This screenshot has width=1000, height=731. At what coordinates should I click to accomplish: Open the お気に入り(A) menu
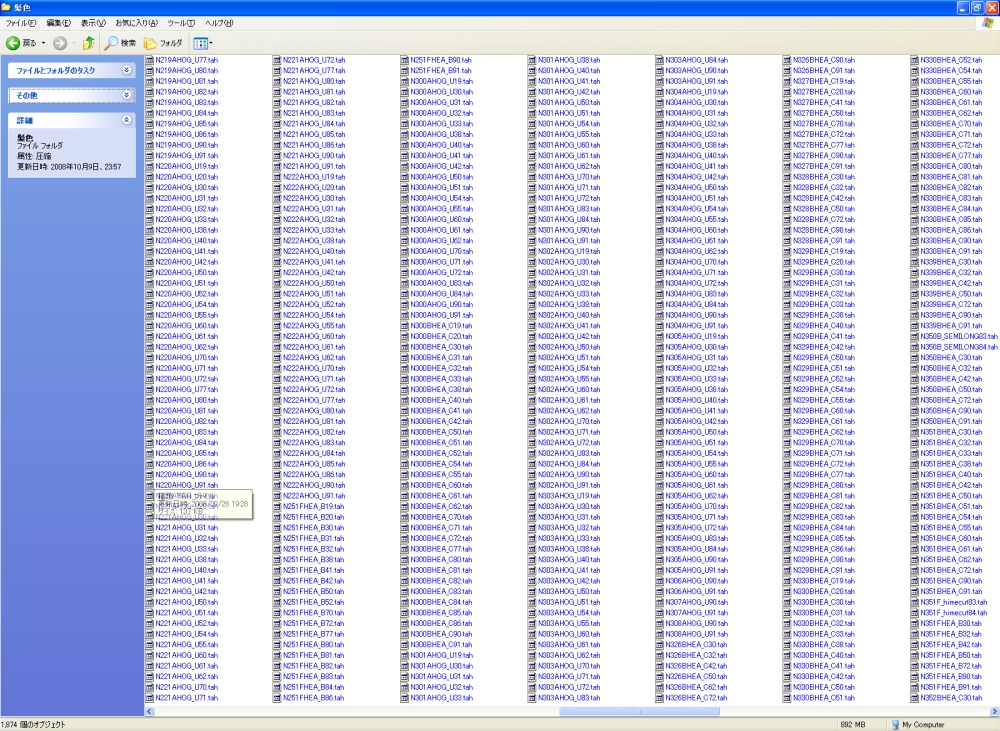click(x=136, y=22)
